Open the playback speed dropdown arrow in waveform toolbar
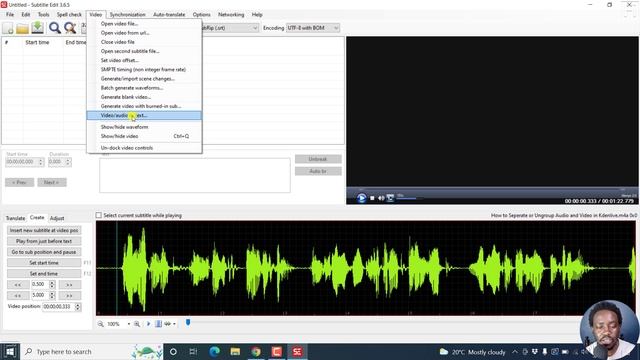This screenshot has width=640, height=360. (174, 324)
